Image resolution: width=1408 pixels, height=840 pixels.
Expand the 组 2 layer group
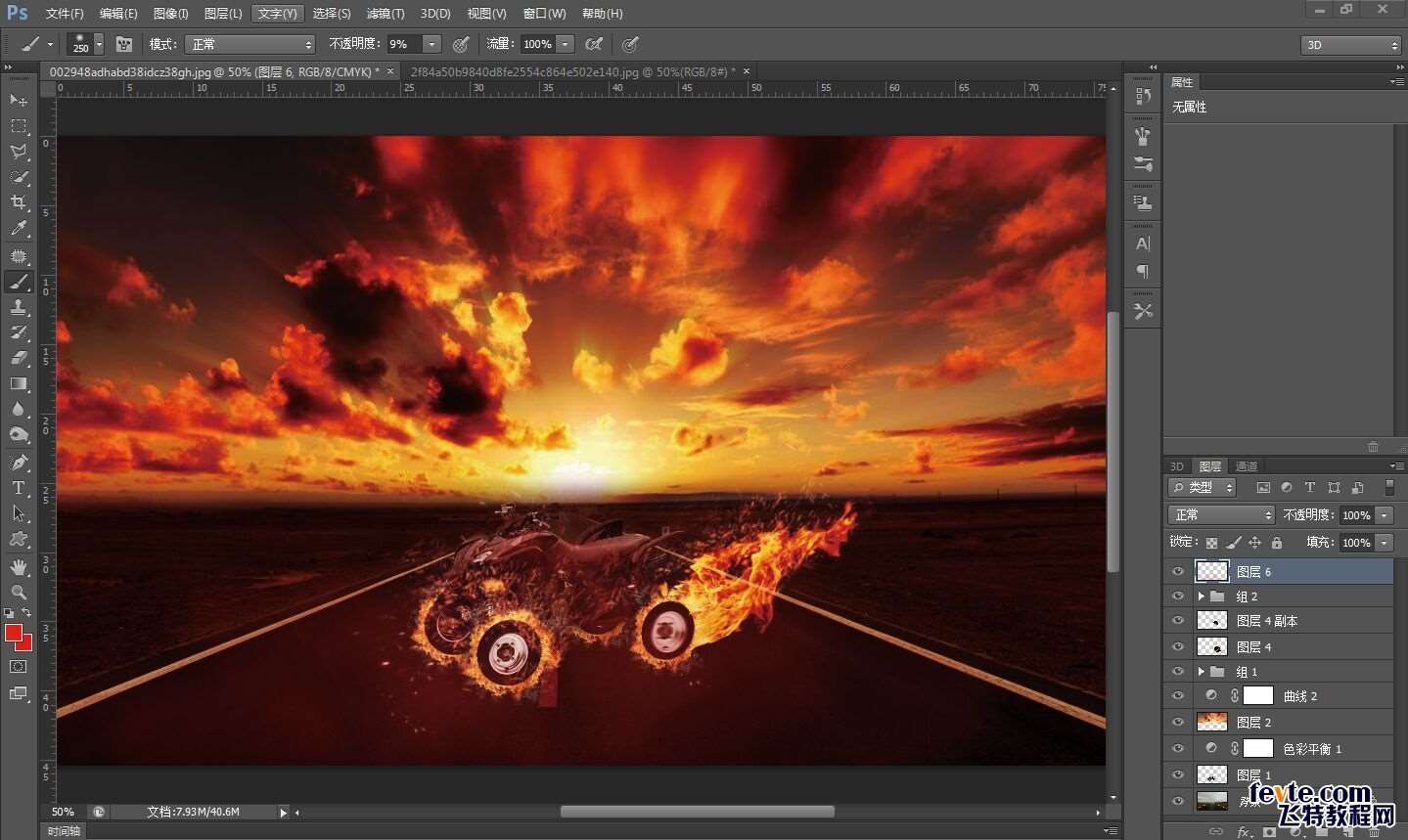1201,596
